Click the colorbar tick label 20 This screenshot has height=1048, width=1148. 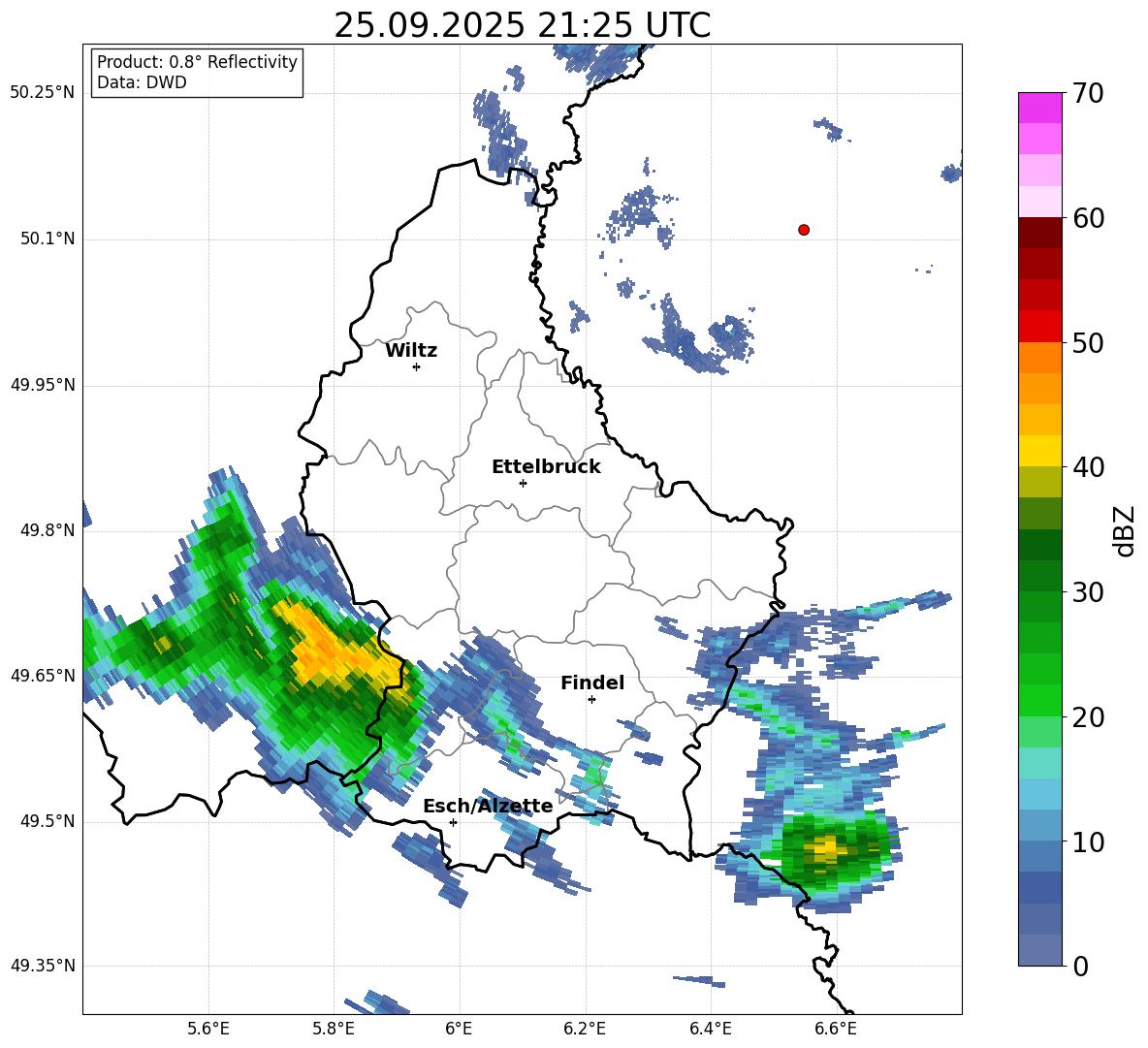[1087, 717]
